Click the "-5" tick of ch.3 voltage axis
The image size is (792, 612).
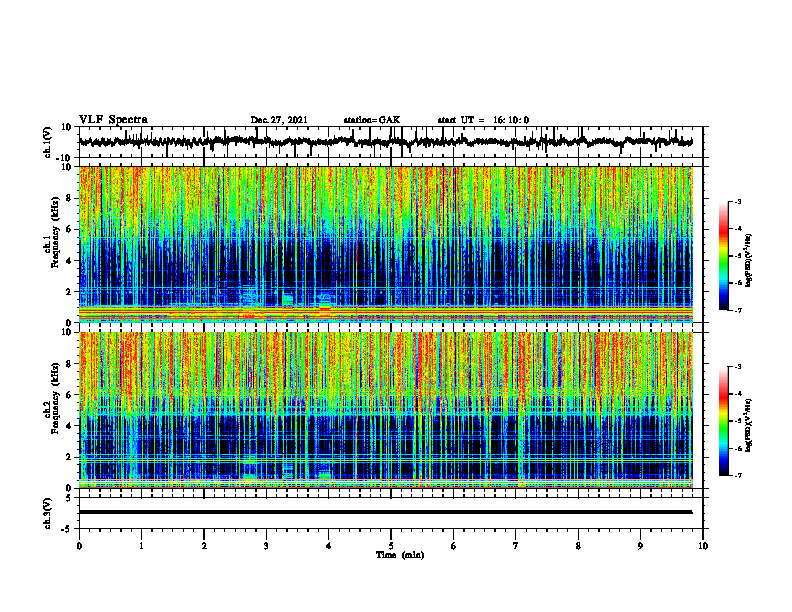pyautogui.click(x=68, y=529)
